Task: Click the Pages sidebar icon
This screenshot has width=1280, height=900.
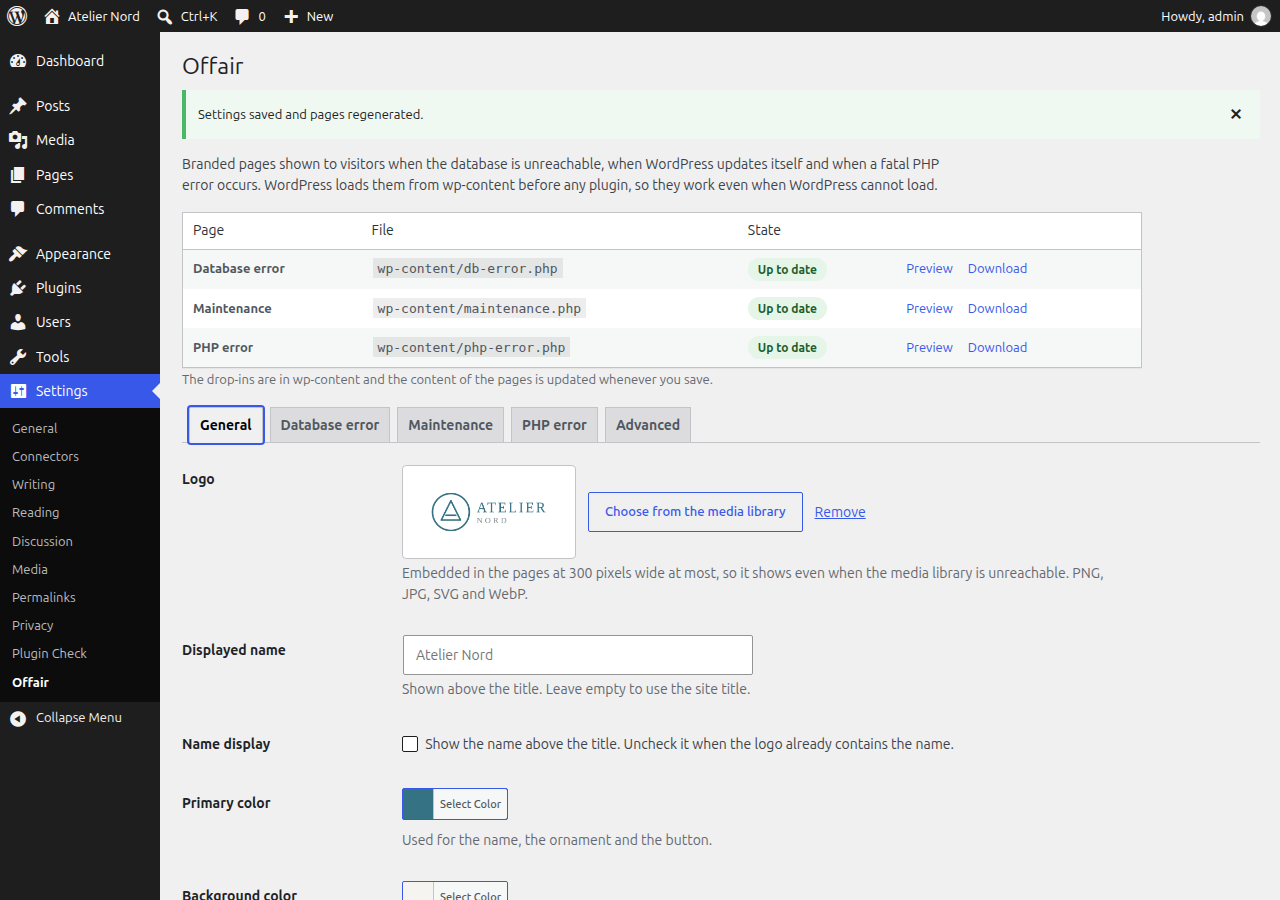Action: coord(18,175)
